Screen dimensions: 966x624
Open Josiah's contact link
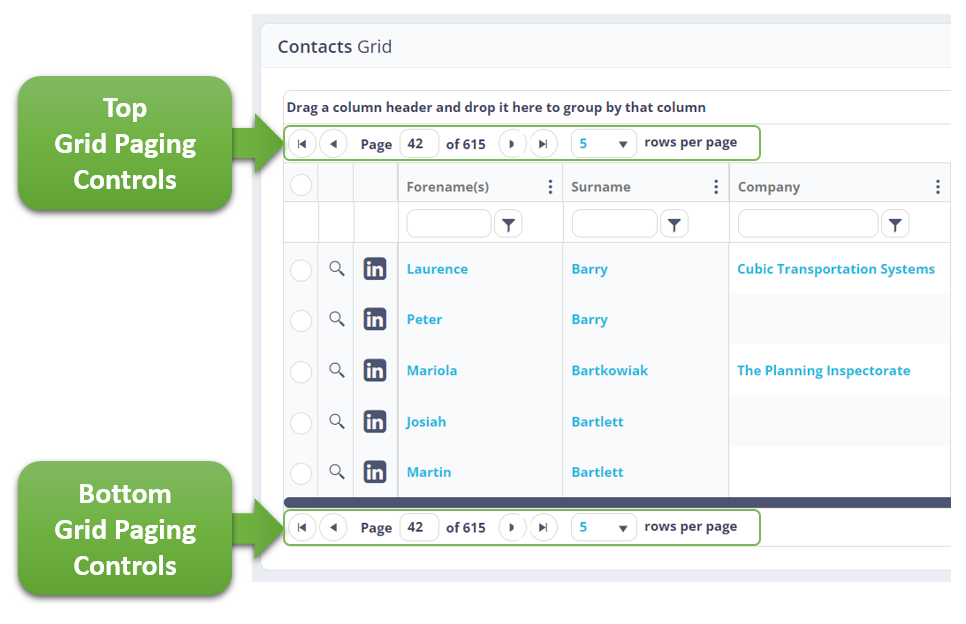[426, 421]
